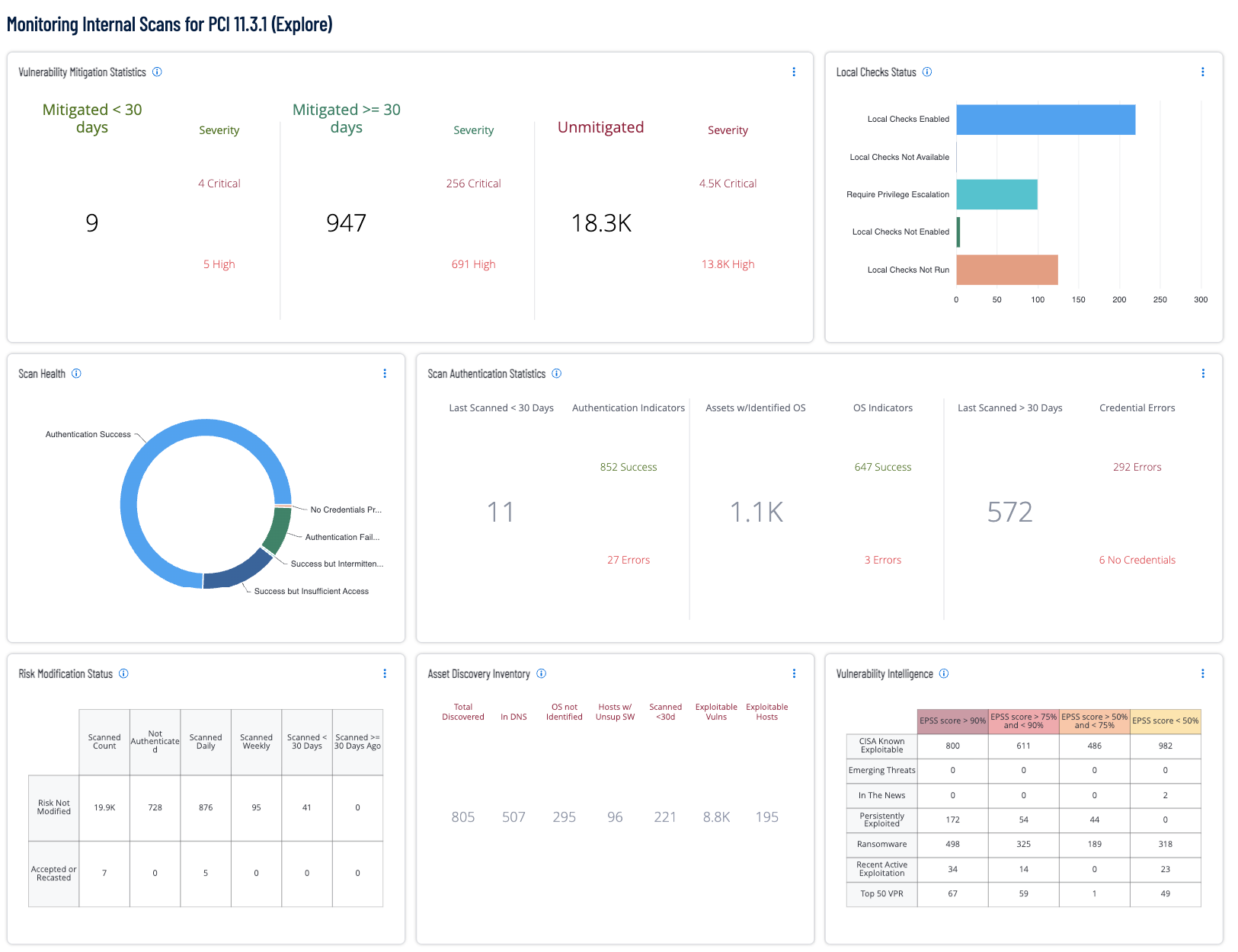Open Vulnerability Mitigation Statistics three-dot menu
Image resolution: width=1238 pixels, height=952 pixels.
click(794, 72)
